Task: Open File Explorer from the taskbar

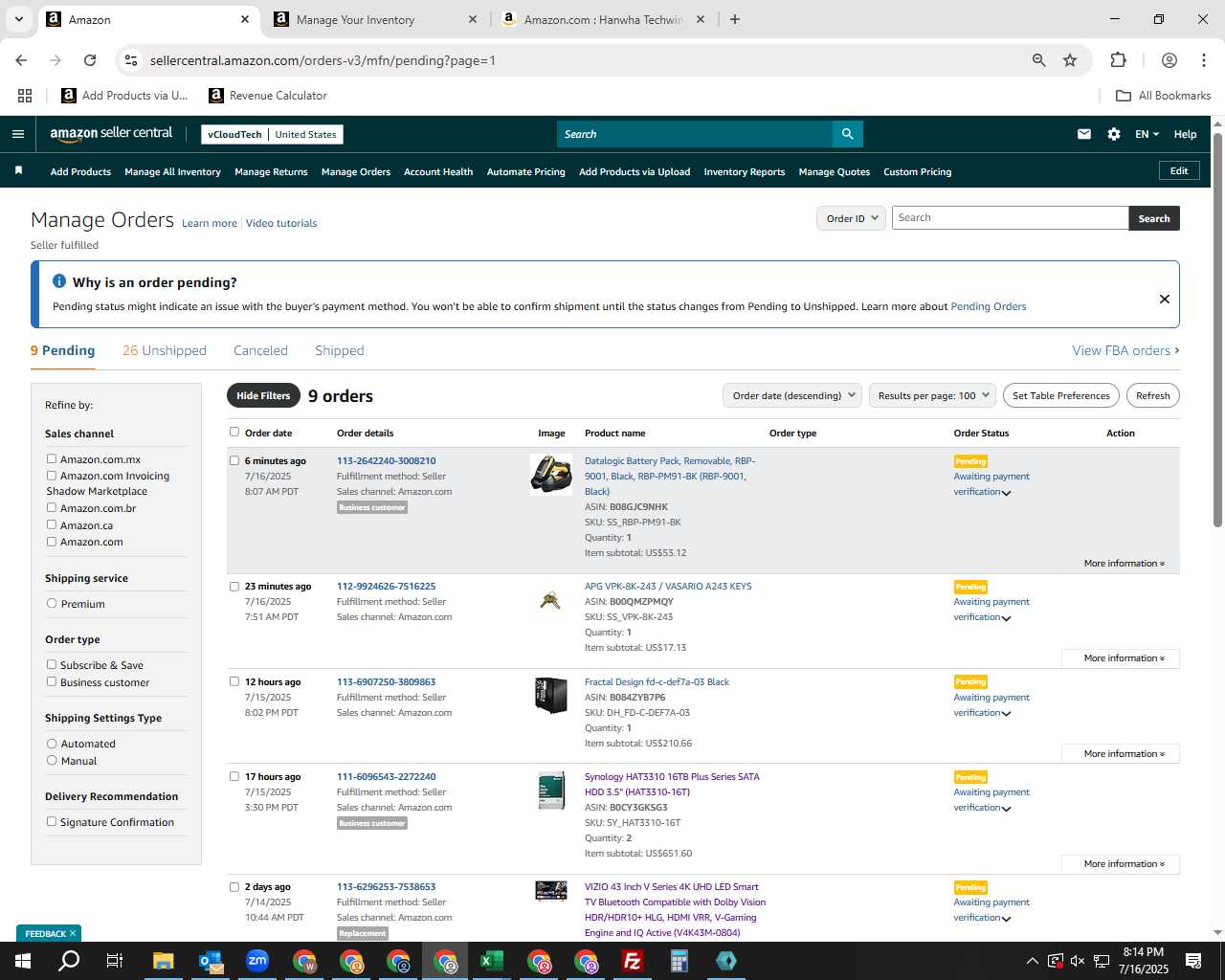Action: pyautogui.click(x=163, y=961)
